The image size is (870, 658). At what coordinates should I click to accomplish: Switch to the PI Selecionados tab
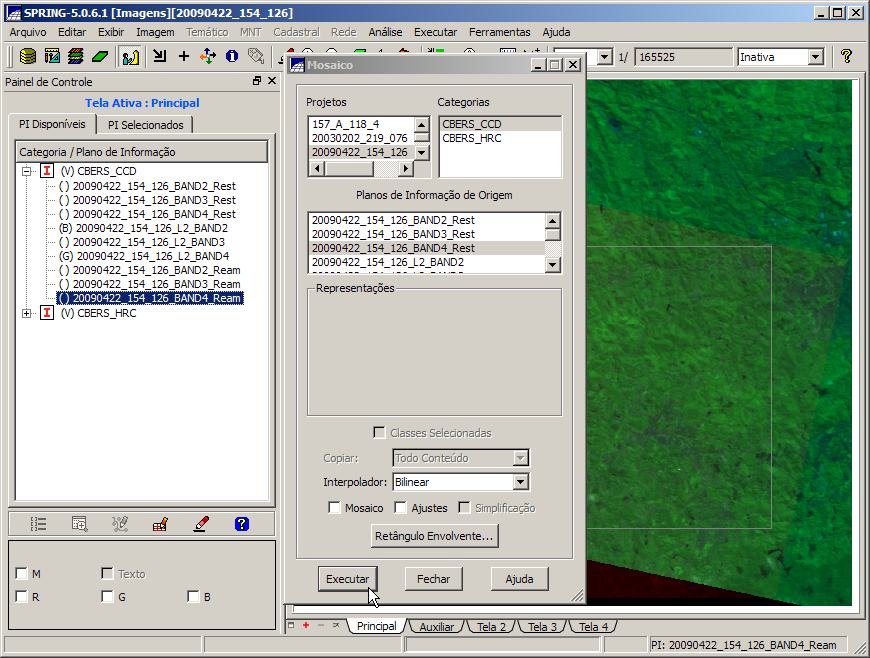point(146,125)
